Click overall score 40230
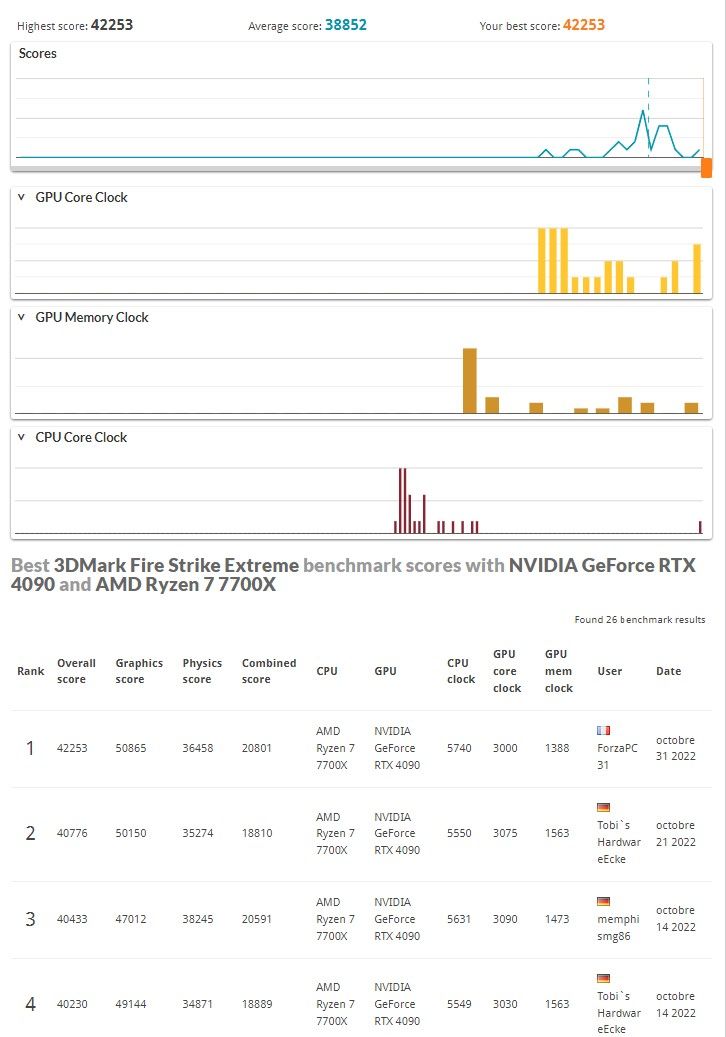Image resolution: width=726 pixels, height=1037 pixels. pos(72,1003)
